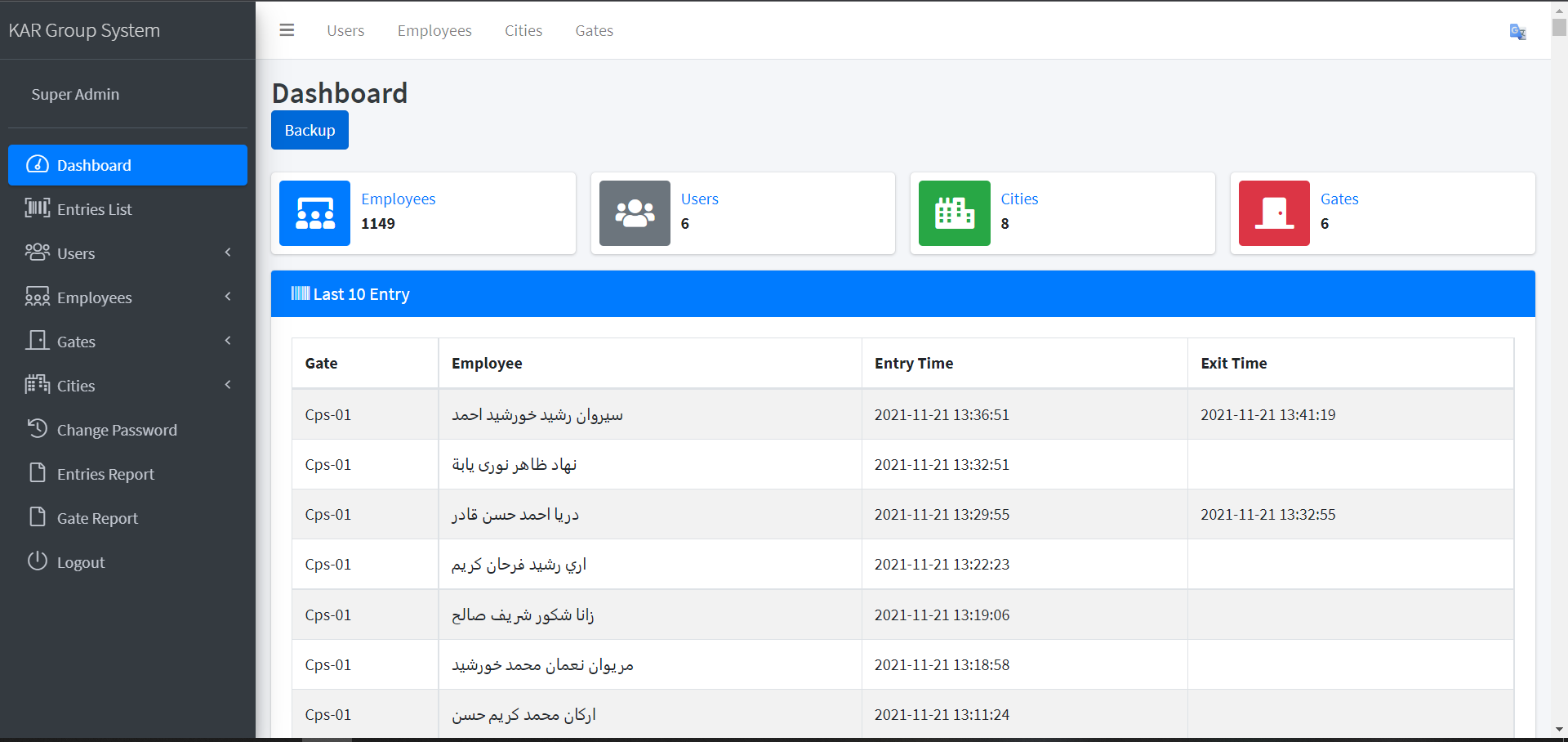The width and height of the screenshot is (1568, 742).
Task: Open the Change Password page
Action: [118, 429]
